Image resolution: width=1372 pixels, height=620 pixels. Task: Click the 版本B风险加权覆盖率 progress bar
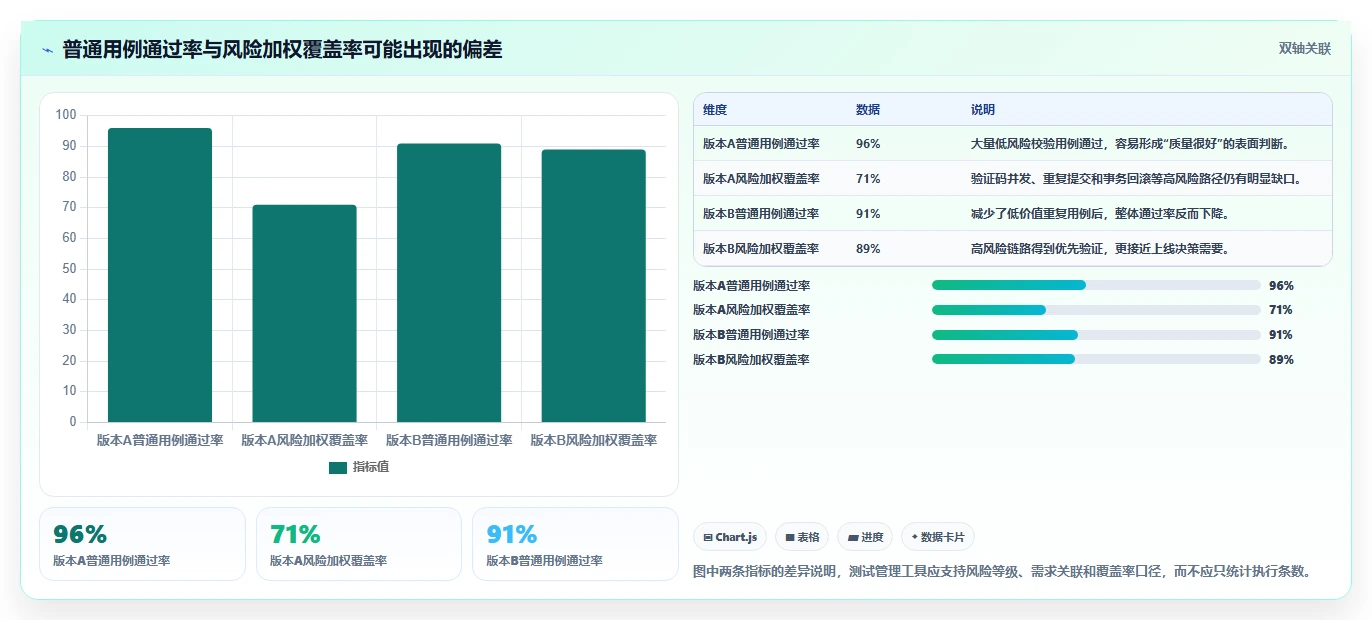[x=1096, y=359]
